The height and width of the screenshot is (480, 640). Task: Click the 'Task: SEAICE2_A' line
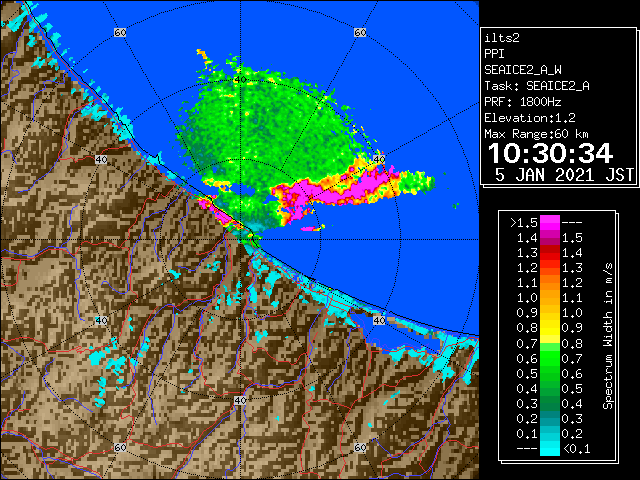pos(537,86)
